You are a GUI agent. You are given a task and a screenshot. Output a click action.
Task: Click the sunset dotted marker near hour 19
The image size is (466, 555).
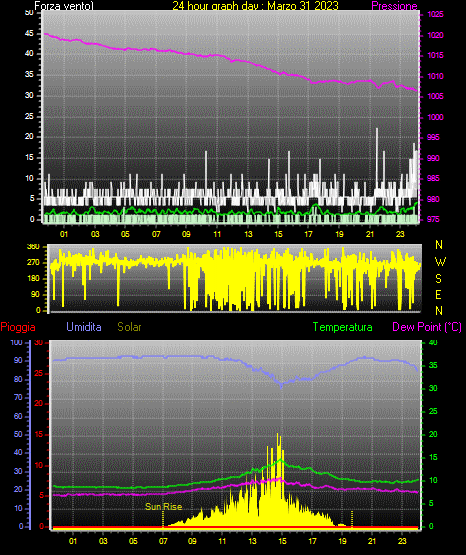(352, 519)
